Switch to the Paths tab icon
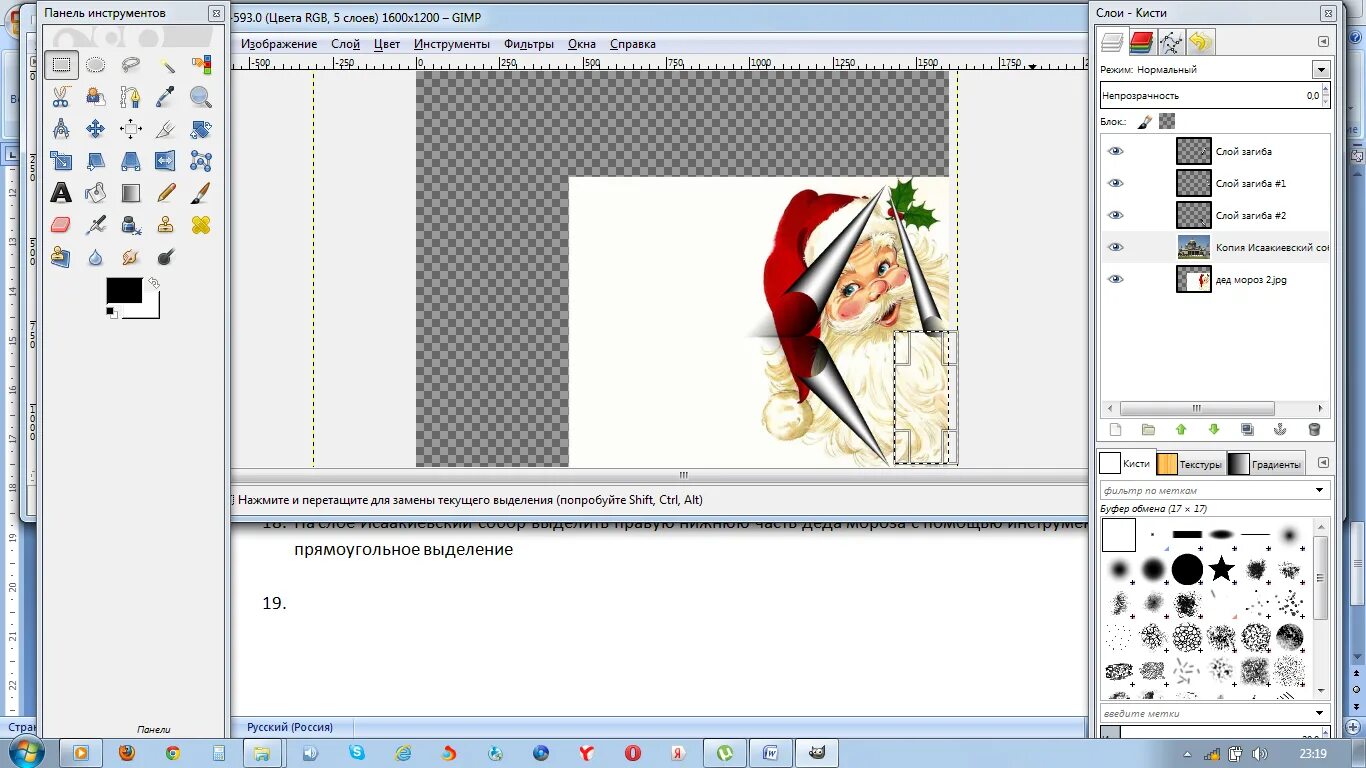The width and height of the screenshot is (1366, 768). (x=1171, y=42)
